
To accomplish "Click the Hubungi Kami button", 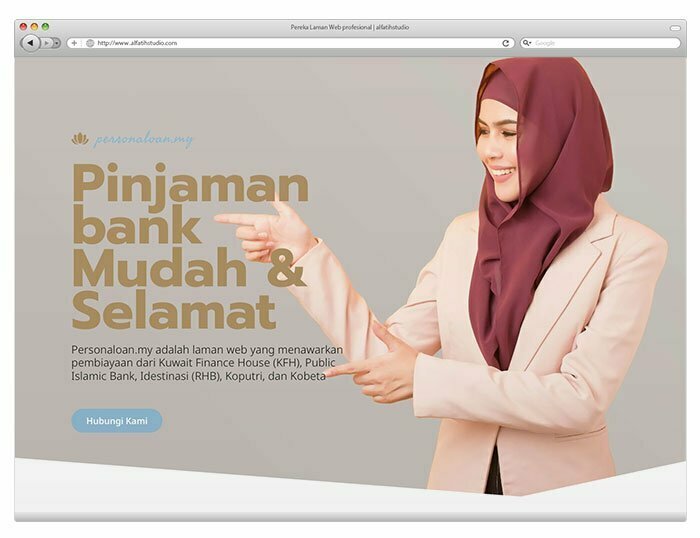I will (117, 421).
